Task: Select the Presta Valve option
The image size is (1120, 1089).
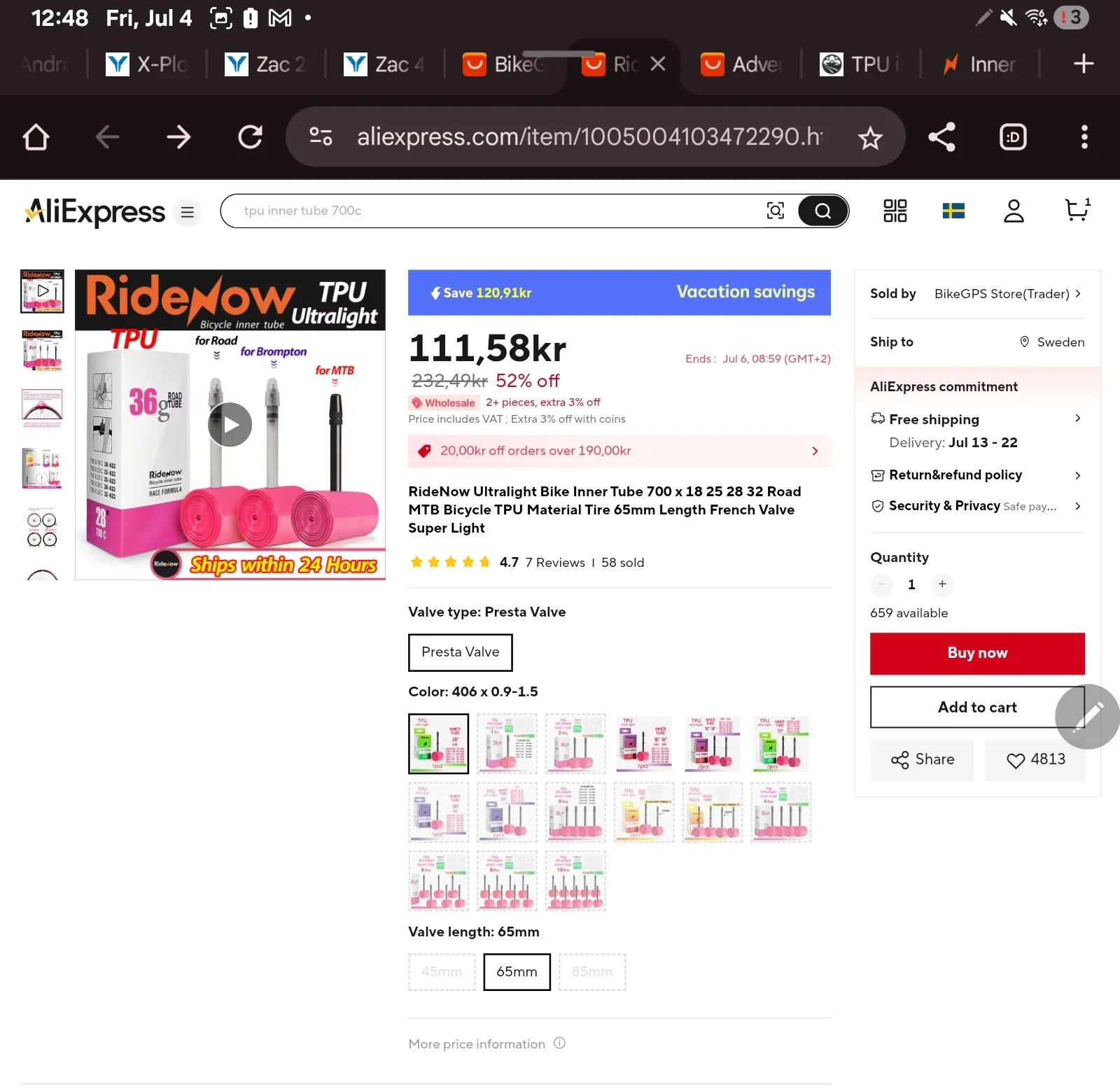Action: coord(460,652)
